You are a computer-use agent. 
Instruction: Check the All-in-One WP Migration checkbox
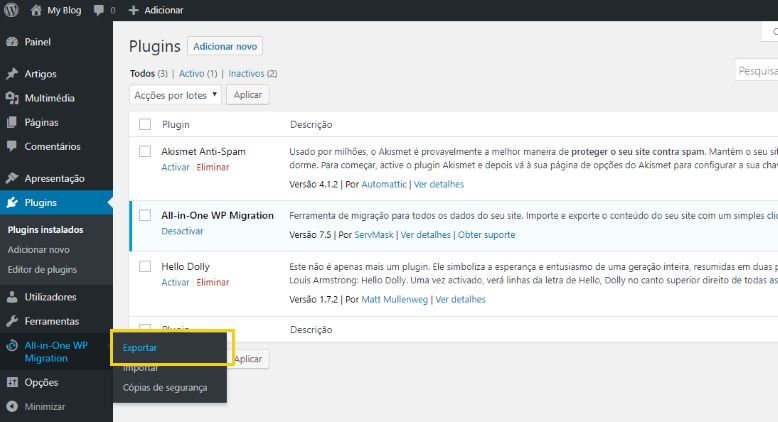(145, 215)
